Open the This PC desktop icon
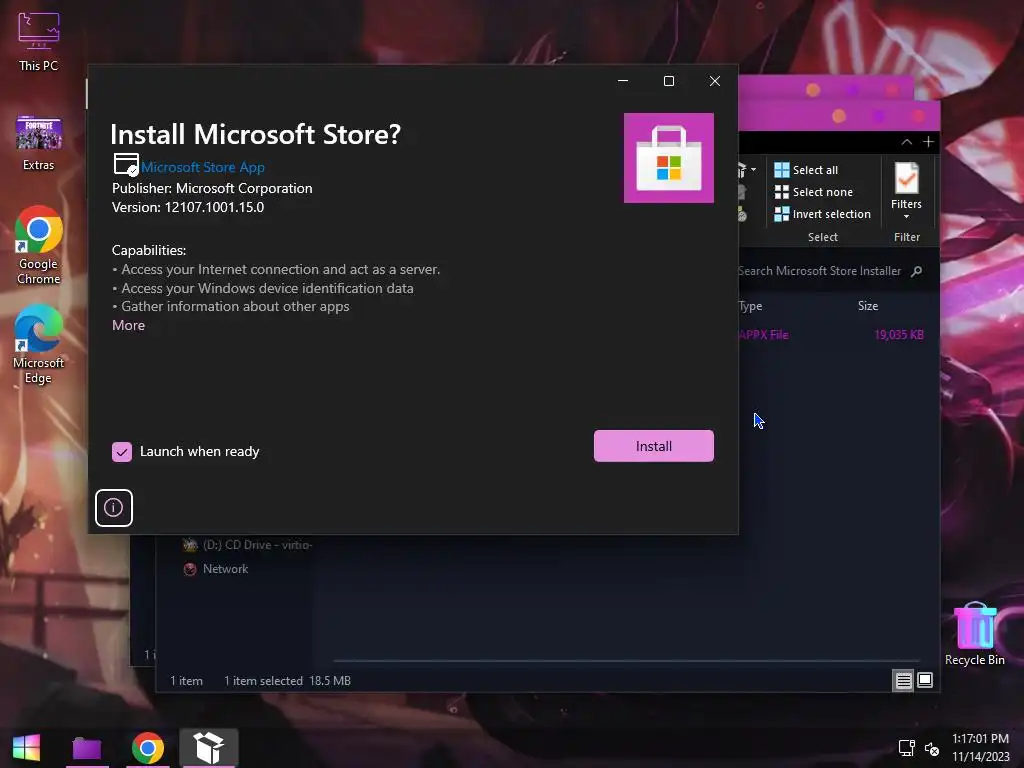 click(39, 42)
